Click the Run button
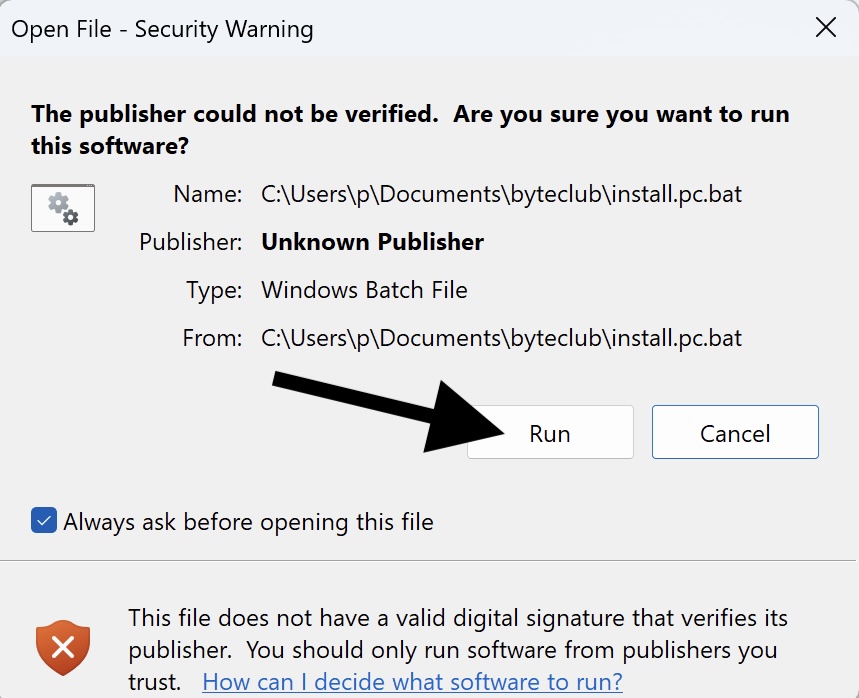Screen dimensions: 859x698 (x=550, y=433)
